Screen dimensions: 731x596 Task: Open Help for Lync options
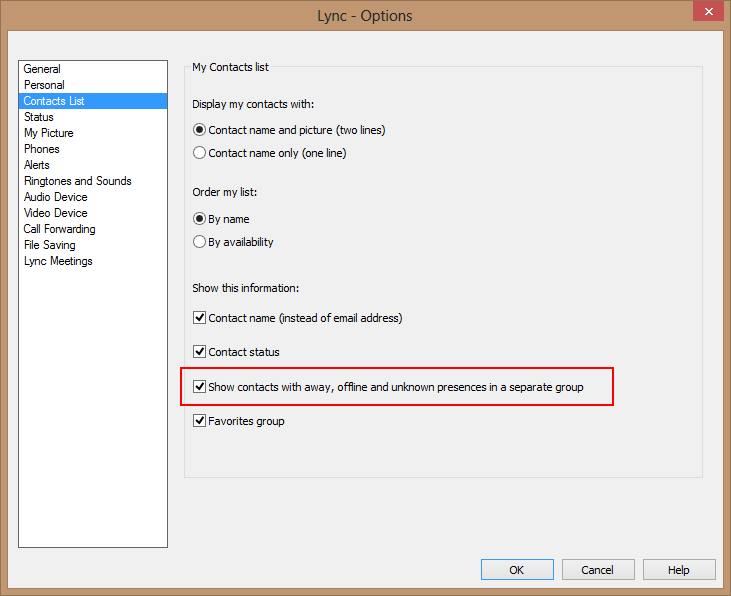[679, 570]
